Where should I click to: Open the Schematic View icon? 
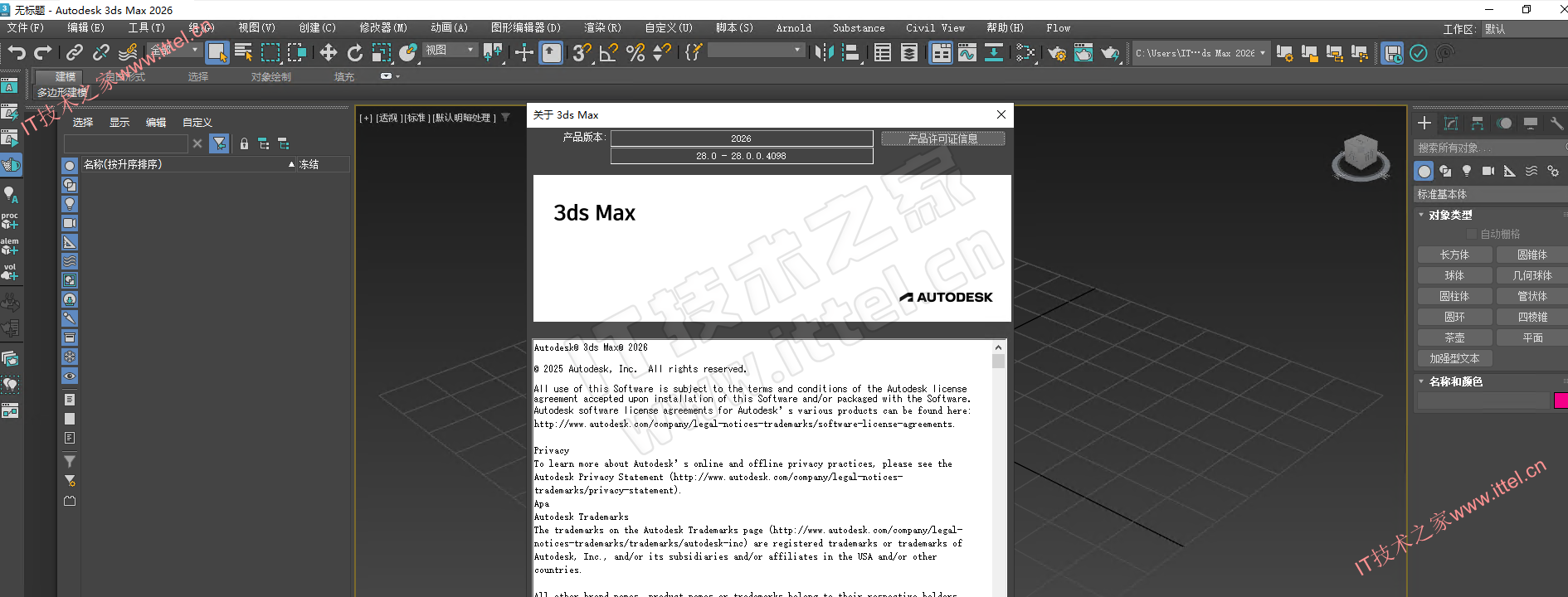pyautogui.click(x=994, y=53)
